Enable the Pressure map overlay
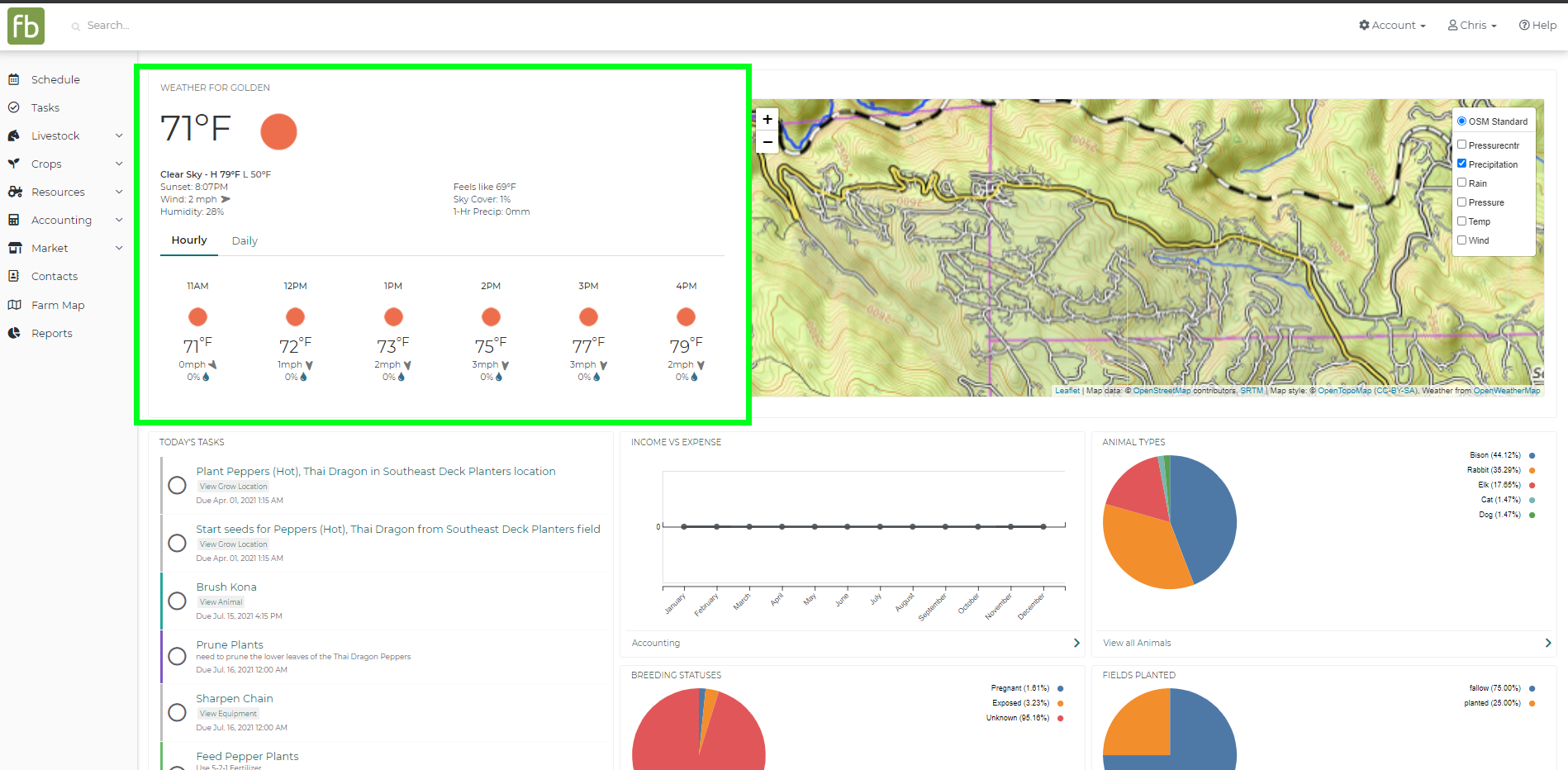Image resolution: width=1568 pixels, height=770 pixels. coord(1461,202)
